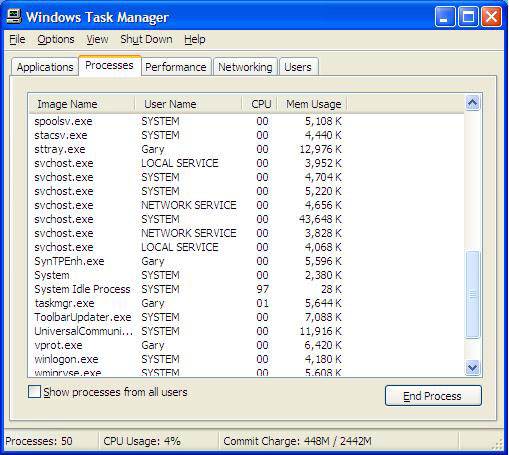Click the Task Manager title bar icon
The width and height of the screenshot is (509, 455).
click(x=14, y=16)
